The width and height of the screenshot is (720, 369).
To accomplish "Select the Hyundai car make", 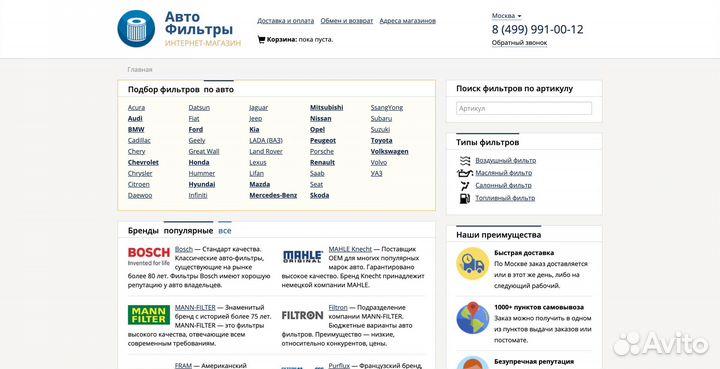I will click(x=202, y=184).
